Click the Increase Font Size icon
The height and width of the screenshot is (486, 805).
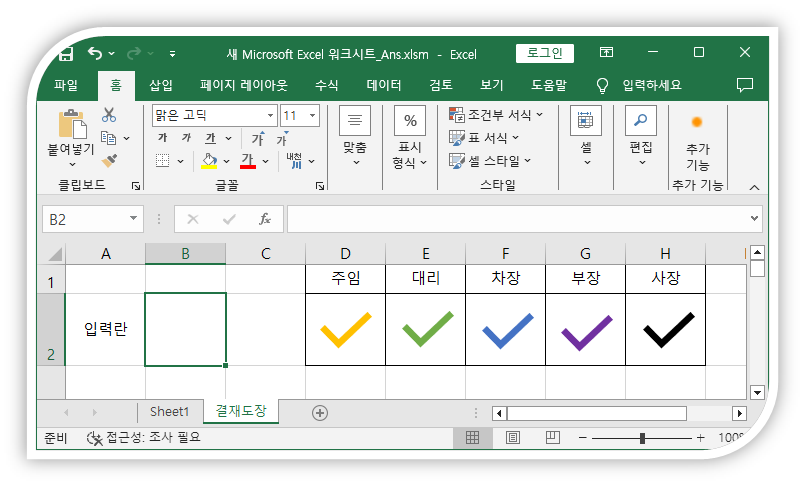pos(258,138)
